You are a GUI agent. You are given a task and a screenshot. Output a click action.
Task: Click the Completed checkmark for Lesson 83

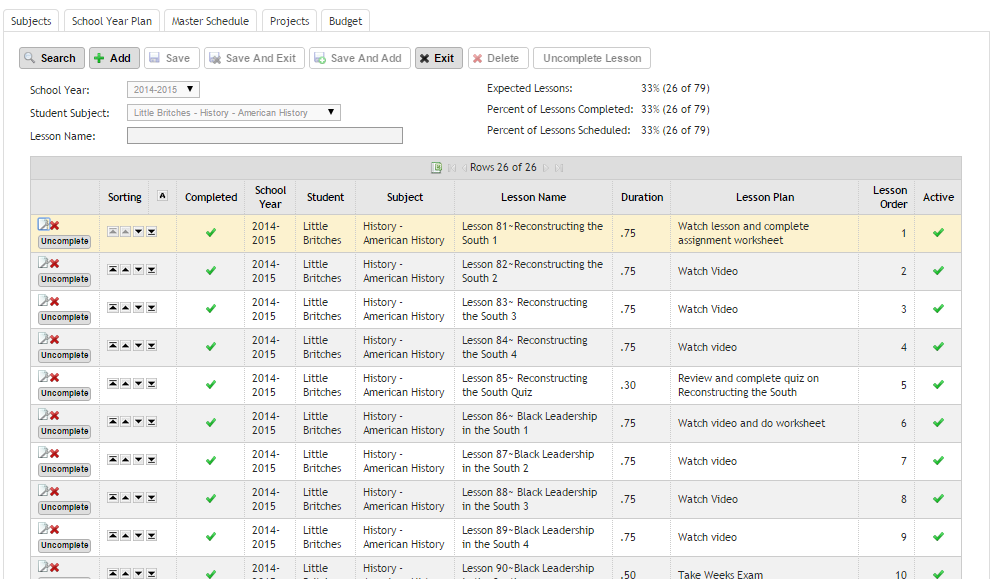click(x=211, y=309)
